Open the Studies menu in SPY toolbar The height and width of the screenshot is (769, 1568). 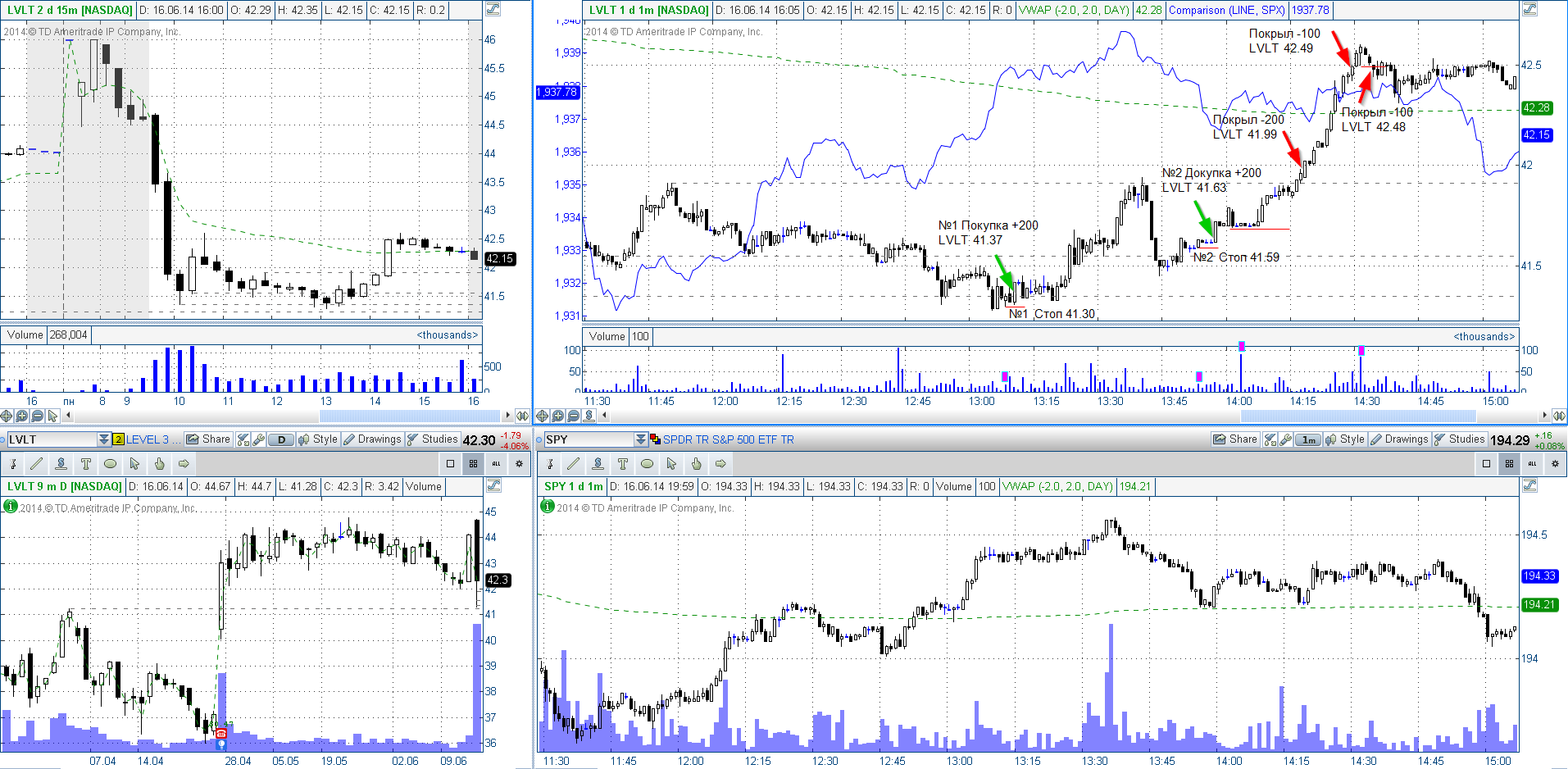1460,439
